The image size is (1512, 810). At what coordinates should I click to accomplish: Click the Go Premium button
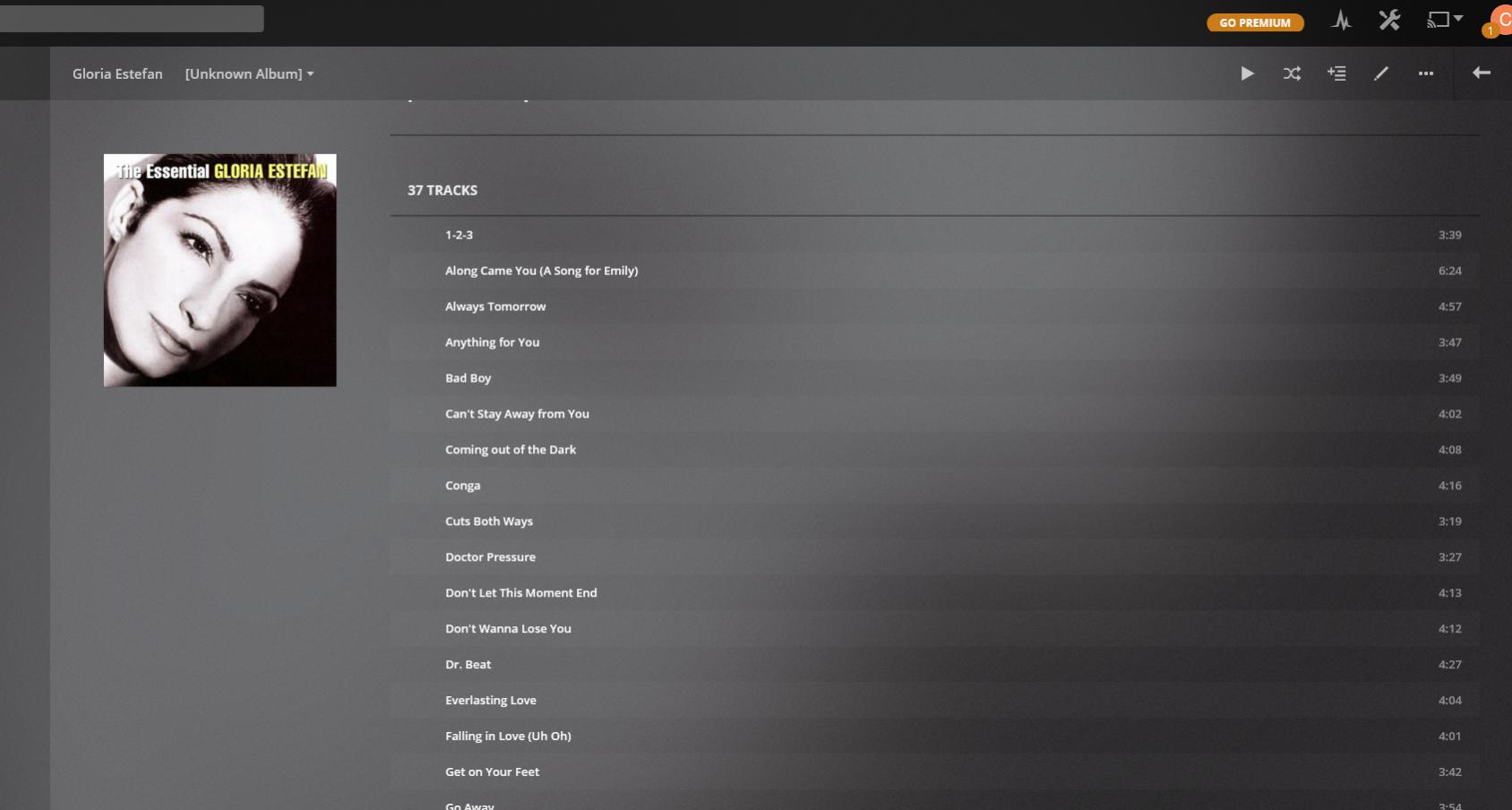click(1255, 22)
